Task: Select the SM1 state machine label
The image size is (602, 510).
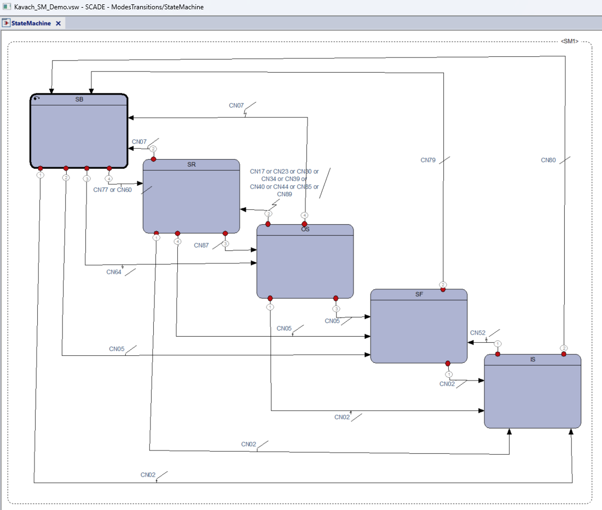Action: (569, 41)
